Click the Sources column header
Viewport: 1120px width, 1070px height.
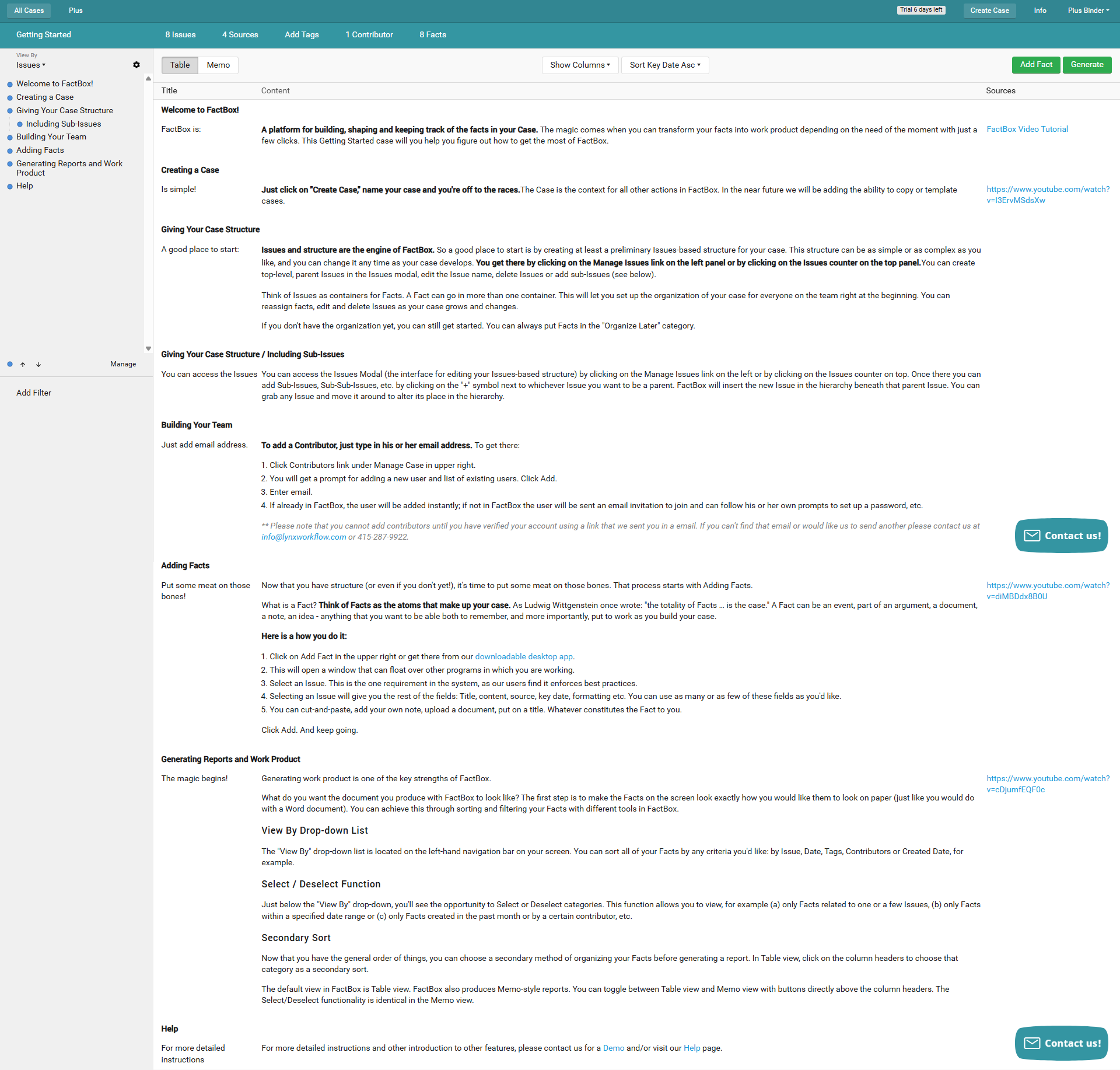(x=1000, y=90)
